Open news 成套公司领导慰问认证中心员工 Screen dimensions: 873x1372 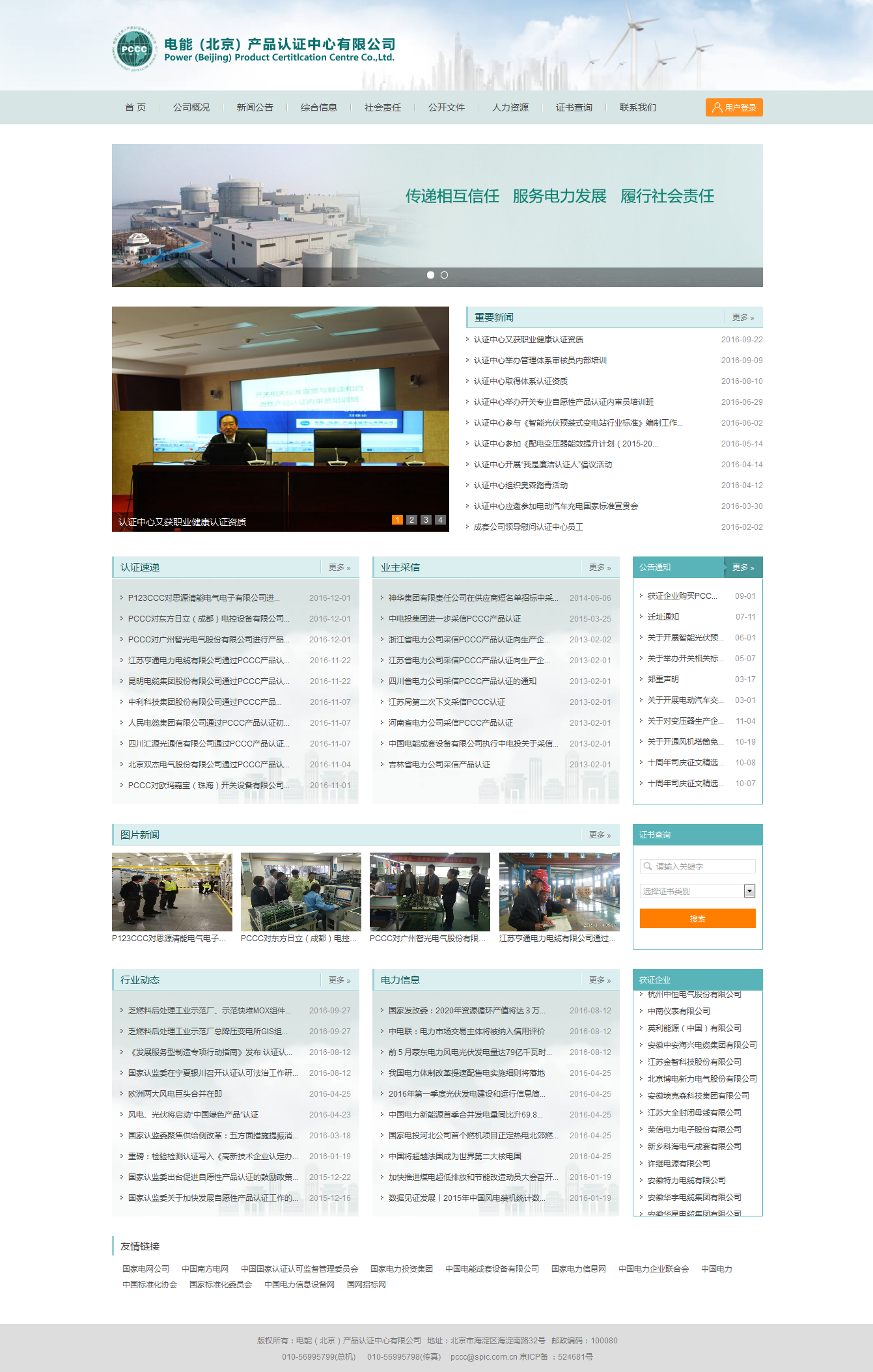coord(529,527)
